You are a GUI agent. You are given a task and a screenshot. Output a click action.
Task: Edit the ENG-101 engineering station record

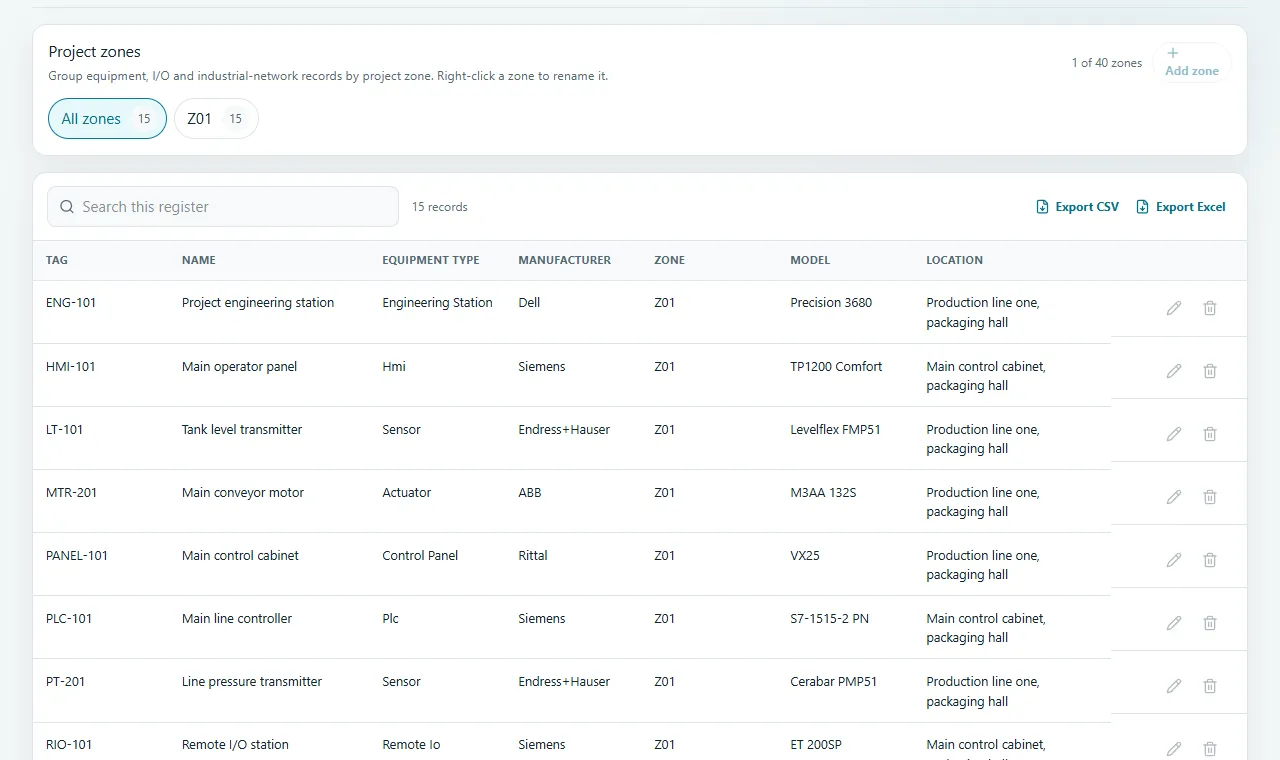click(1174, 308)
